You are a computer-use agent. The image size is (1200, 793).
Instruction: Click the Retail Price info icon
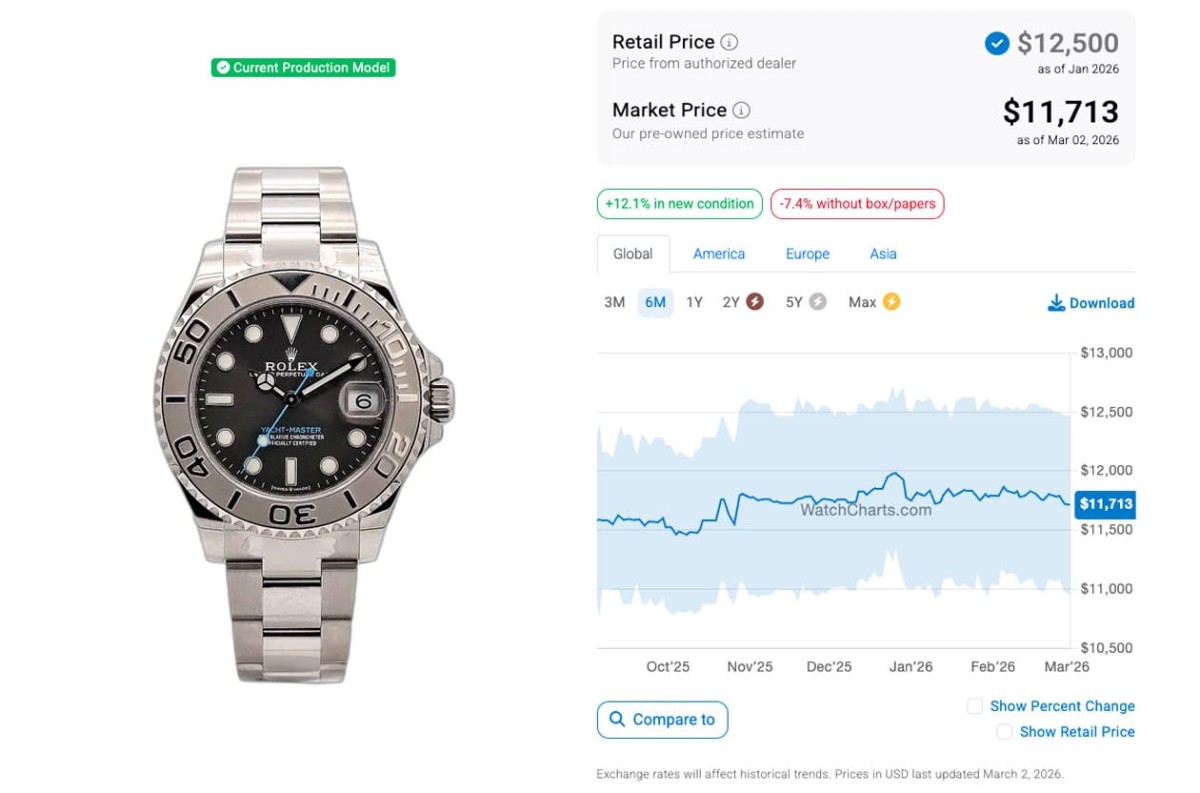(x=730, y=42)
